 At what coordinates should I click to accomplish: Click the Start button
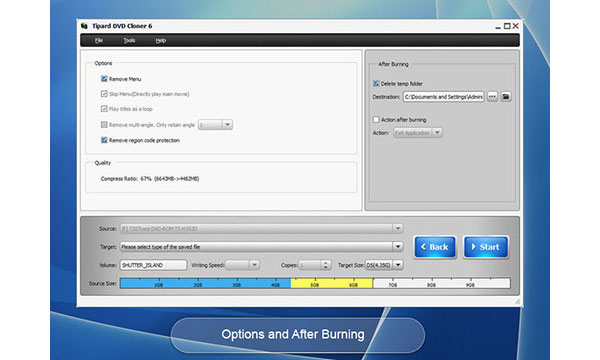click(x=486, y=247)
